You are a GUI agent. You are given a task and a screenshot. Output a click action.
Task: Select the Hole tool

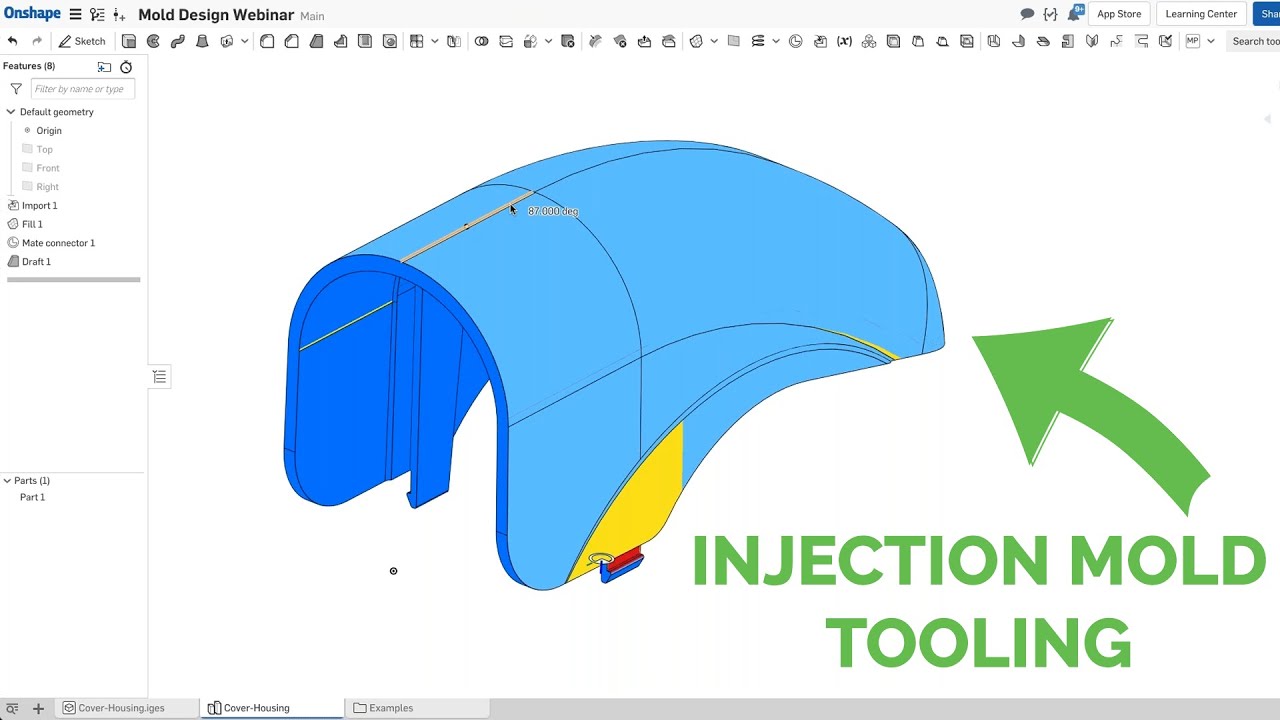[390, 41]
